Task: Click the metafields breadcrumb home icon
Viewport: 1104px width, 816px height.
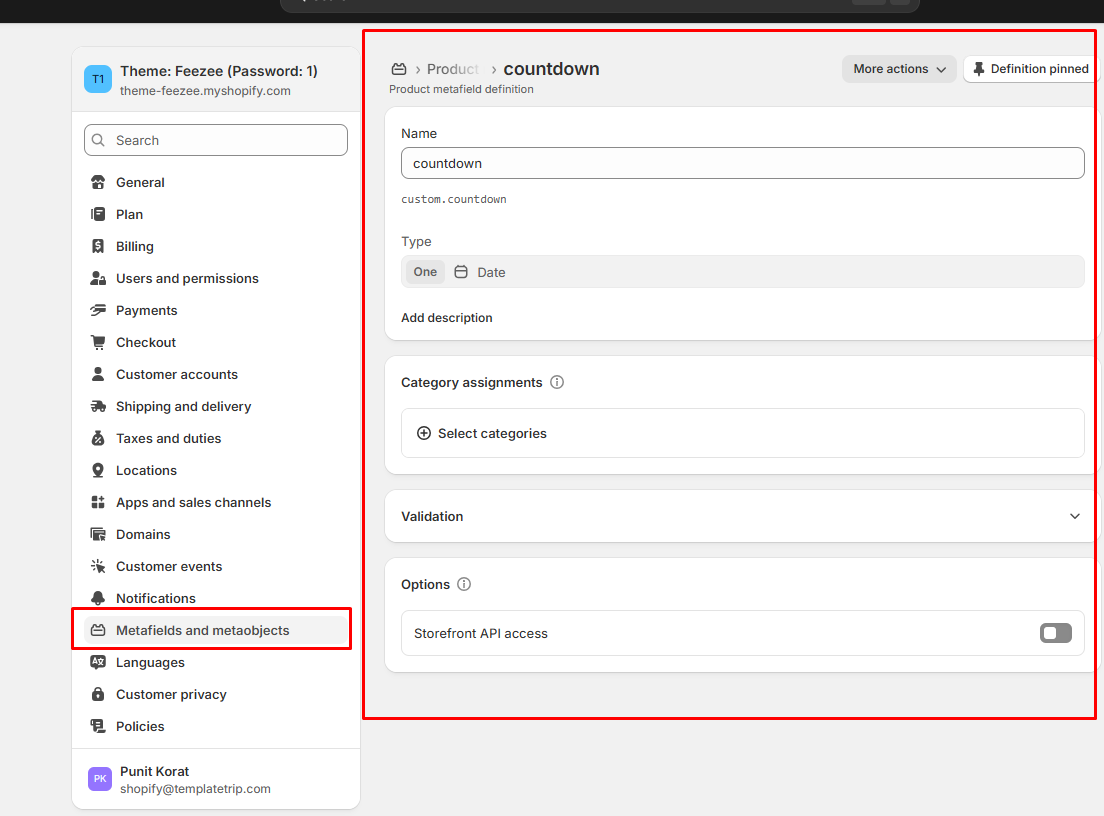Action: [x=399, y=69]
